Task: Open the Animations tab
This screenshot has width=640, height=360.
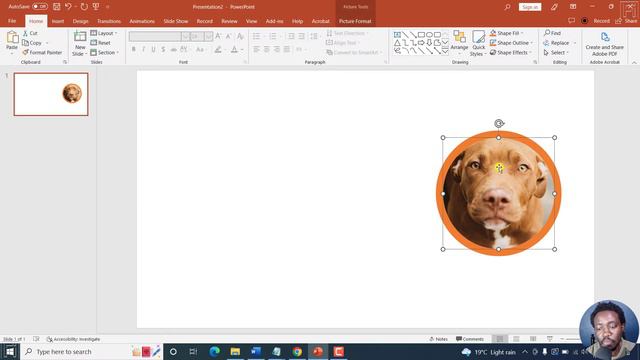Action: tap(142, 21)
